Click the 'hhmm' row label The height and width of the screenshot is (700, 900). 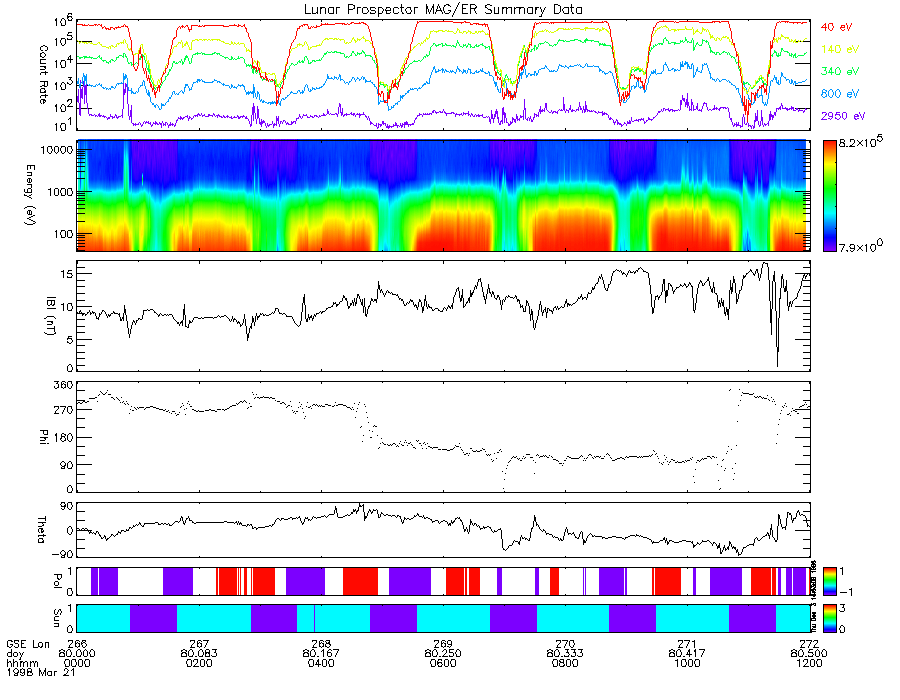coord(22,663)
